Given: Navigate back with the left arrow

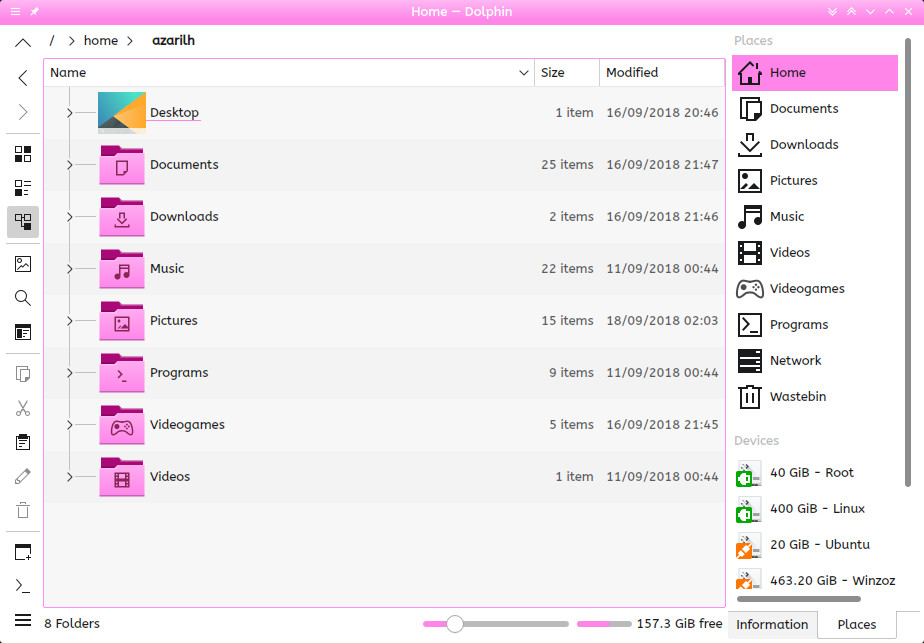Looking at the screenshot, I should pos(23,78).
